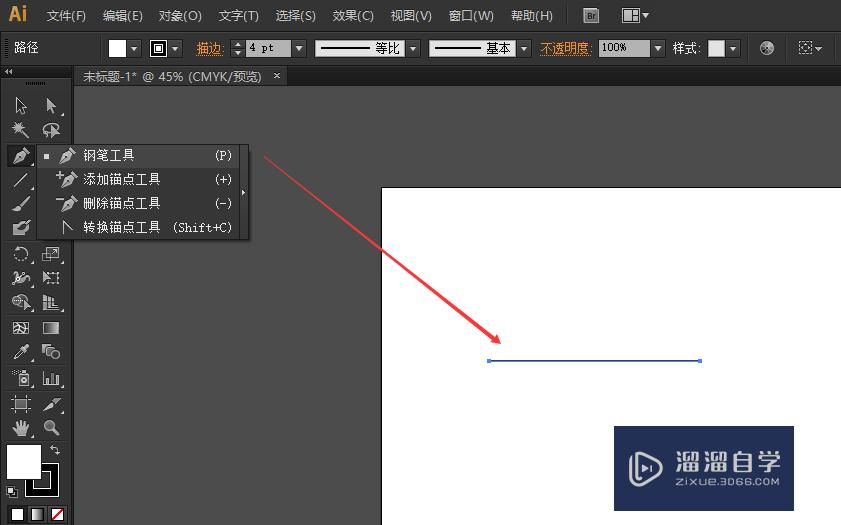Open Adobe Bridge via Br icon

click(x=591, y=16)
